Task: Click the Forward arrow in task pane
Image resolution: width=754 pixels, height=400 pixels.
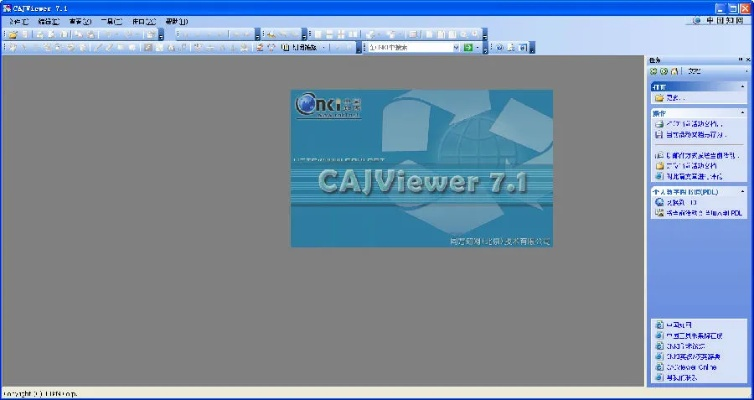Action: (664, 71)
